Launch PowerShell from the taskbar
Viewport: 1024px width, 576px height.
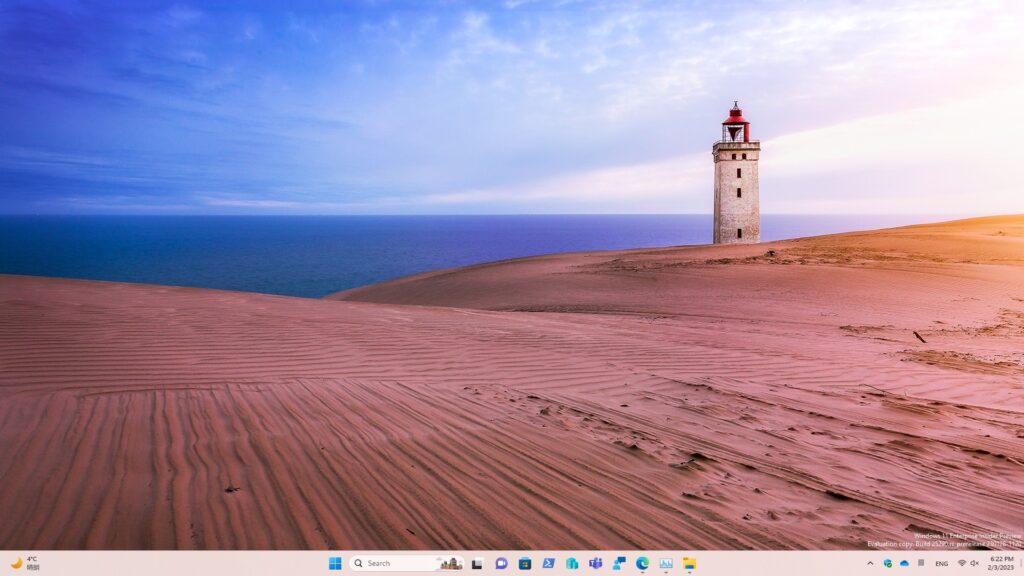[x=548, y=563]
